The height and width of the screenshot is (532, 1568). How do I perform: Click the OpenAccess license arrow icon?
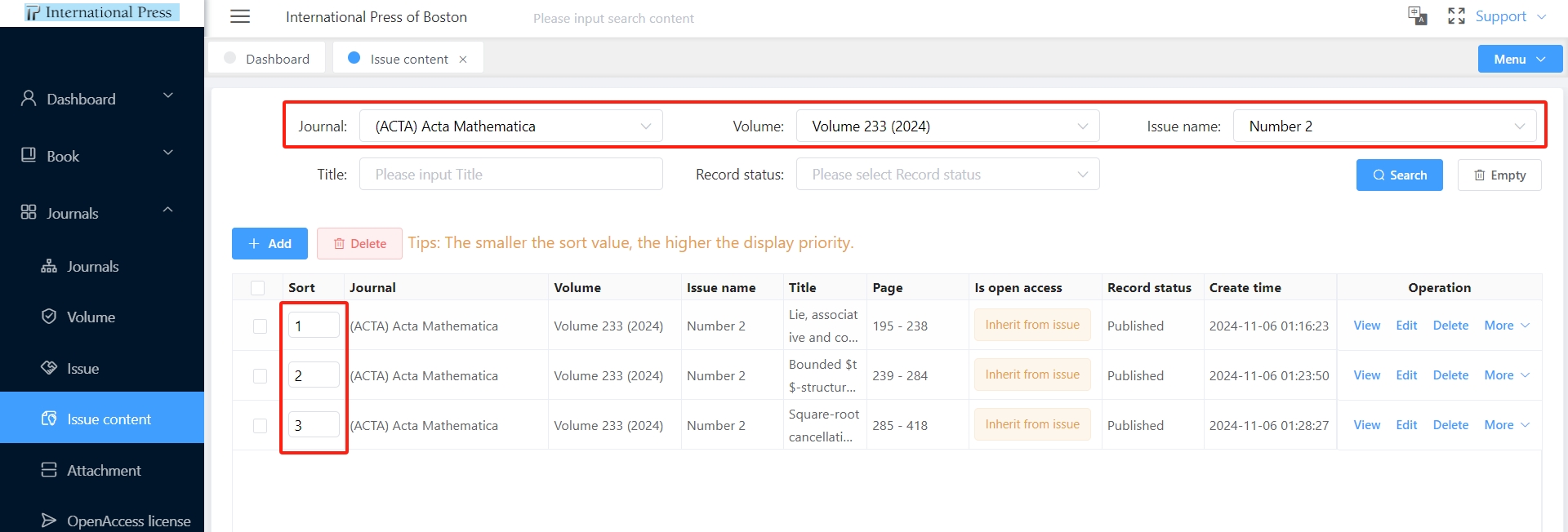click(49, 521)
